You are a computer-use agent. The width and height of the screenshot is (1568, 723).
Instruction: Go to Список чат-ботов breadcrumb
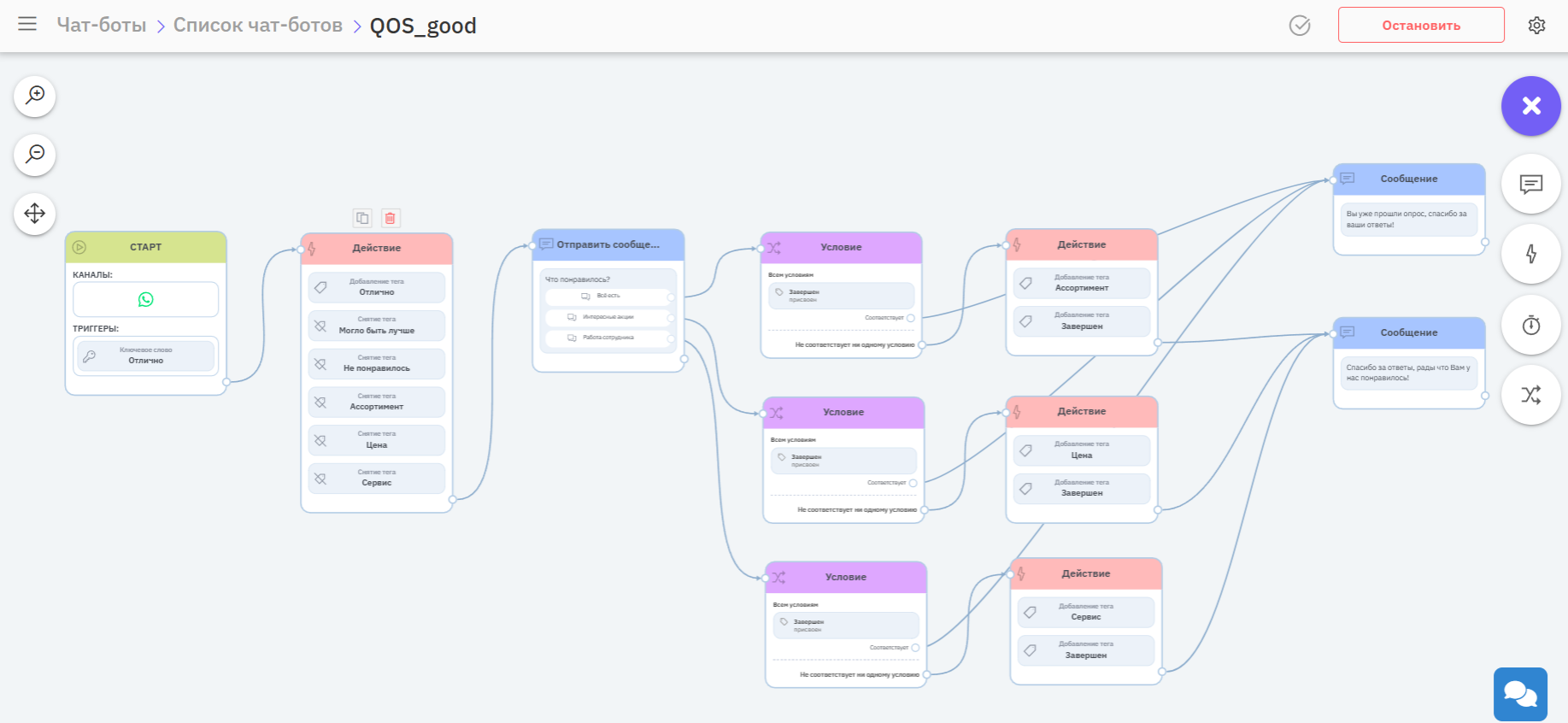(258, 26)
